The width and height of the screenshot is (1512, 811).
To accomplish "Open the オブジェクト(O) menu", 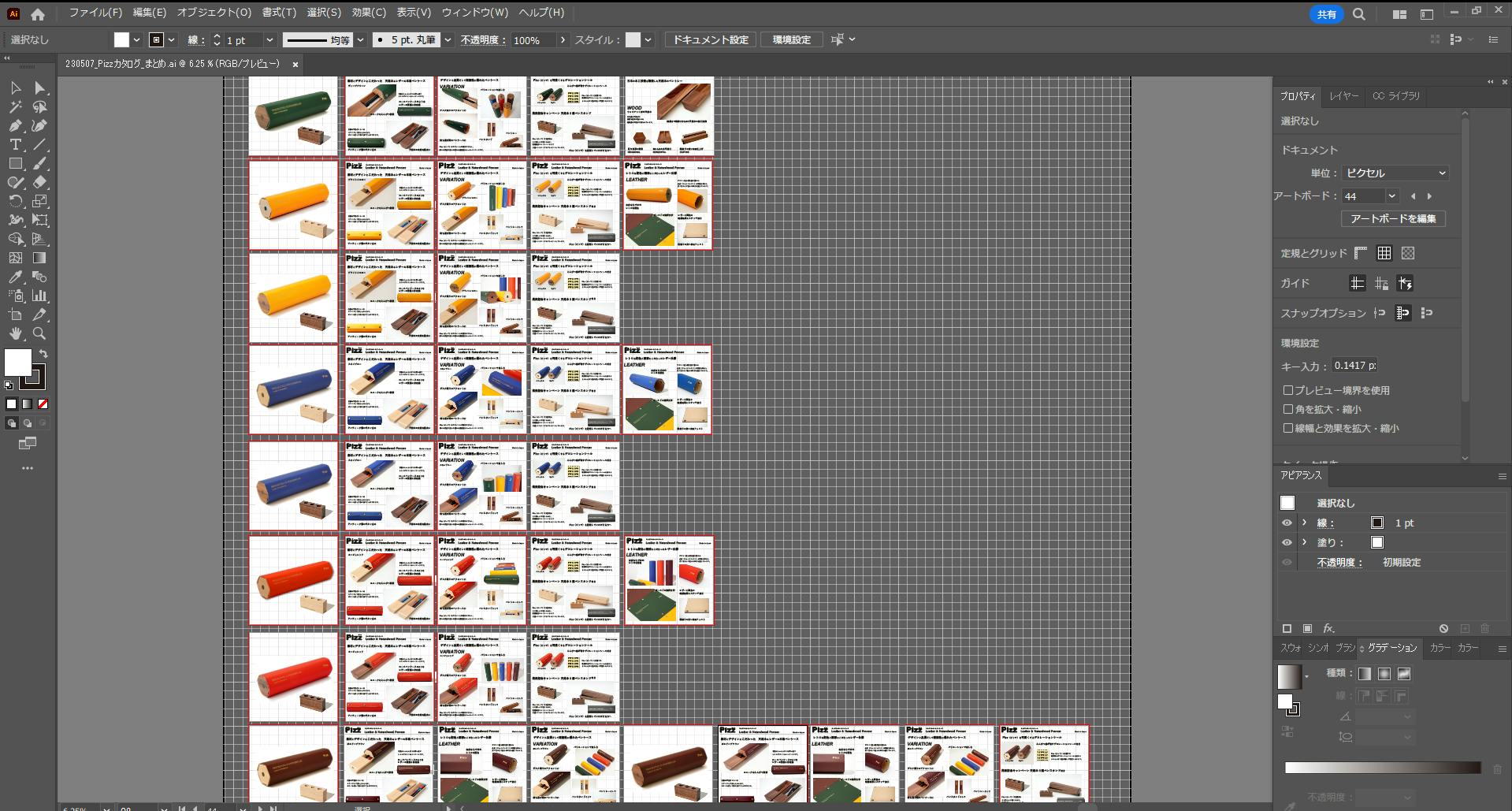I will [x=214, y=13].
